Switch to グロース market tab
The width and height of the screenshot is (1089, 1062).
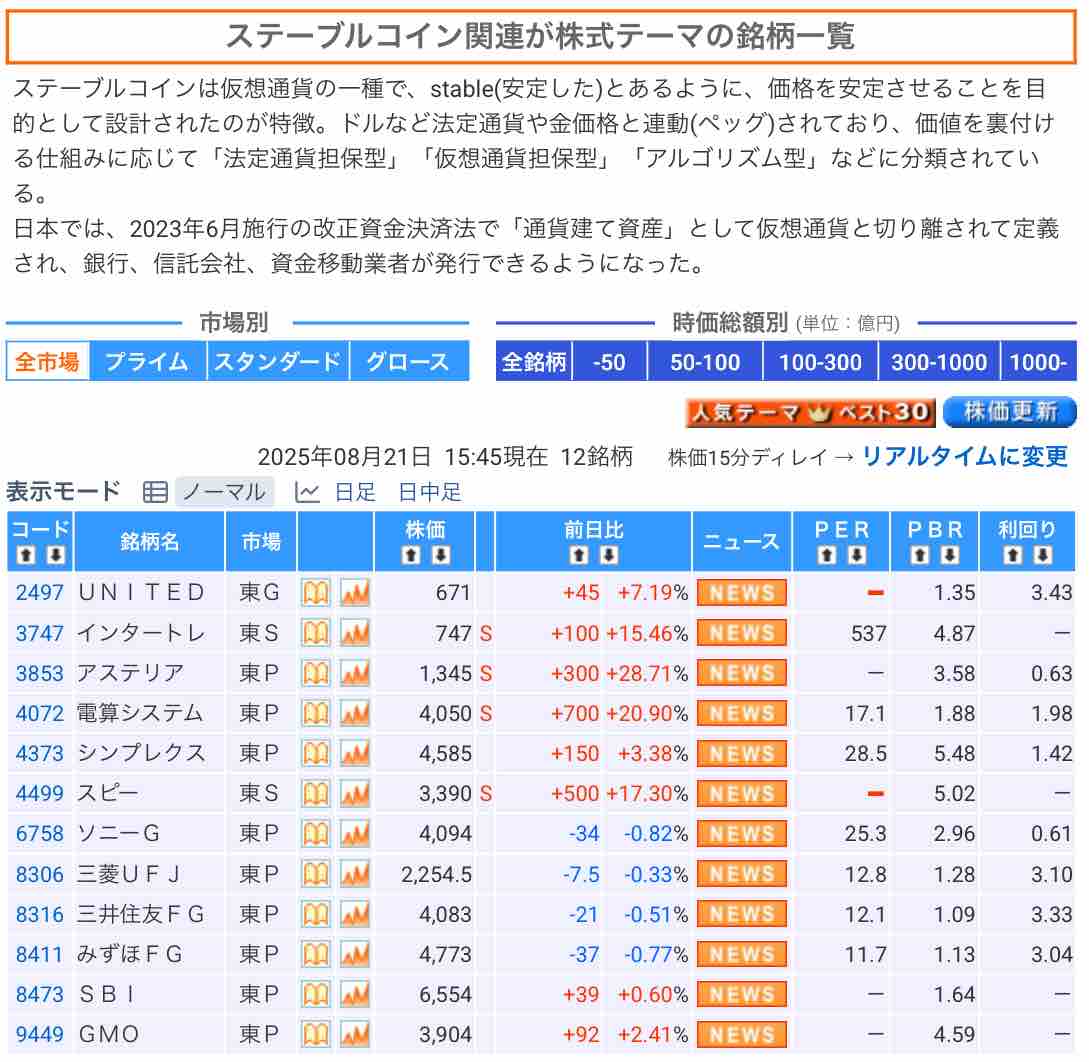[x=409, y=362]
